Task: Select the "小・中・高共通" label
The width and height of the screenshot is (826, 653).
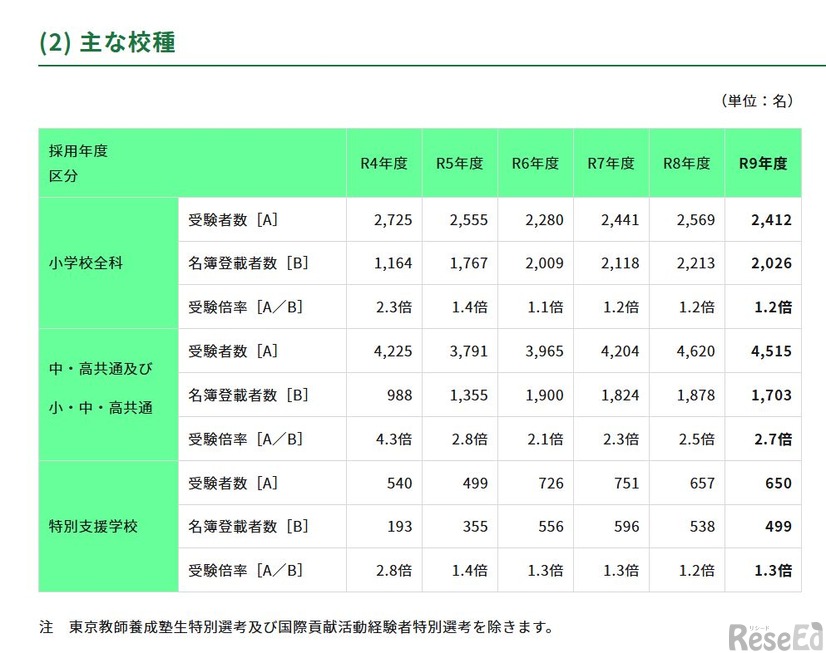Action: point(101,408)
